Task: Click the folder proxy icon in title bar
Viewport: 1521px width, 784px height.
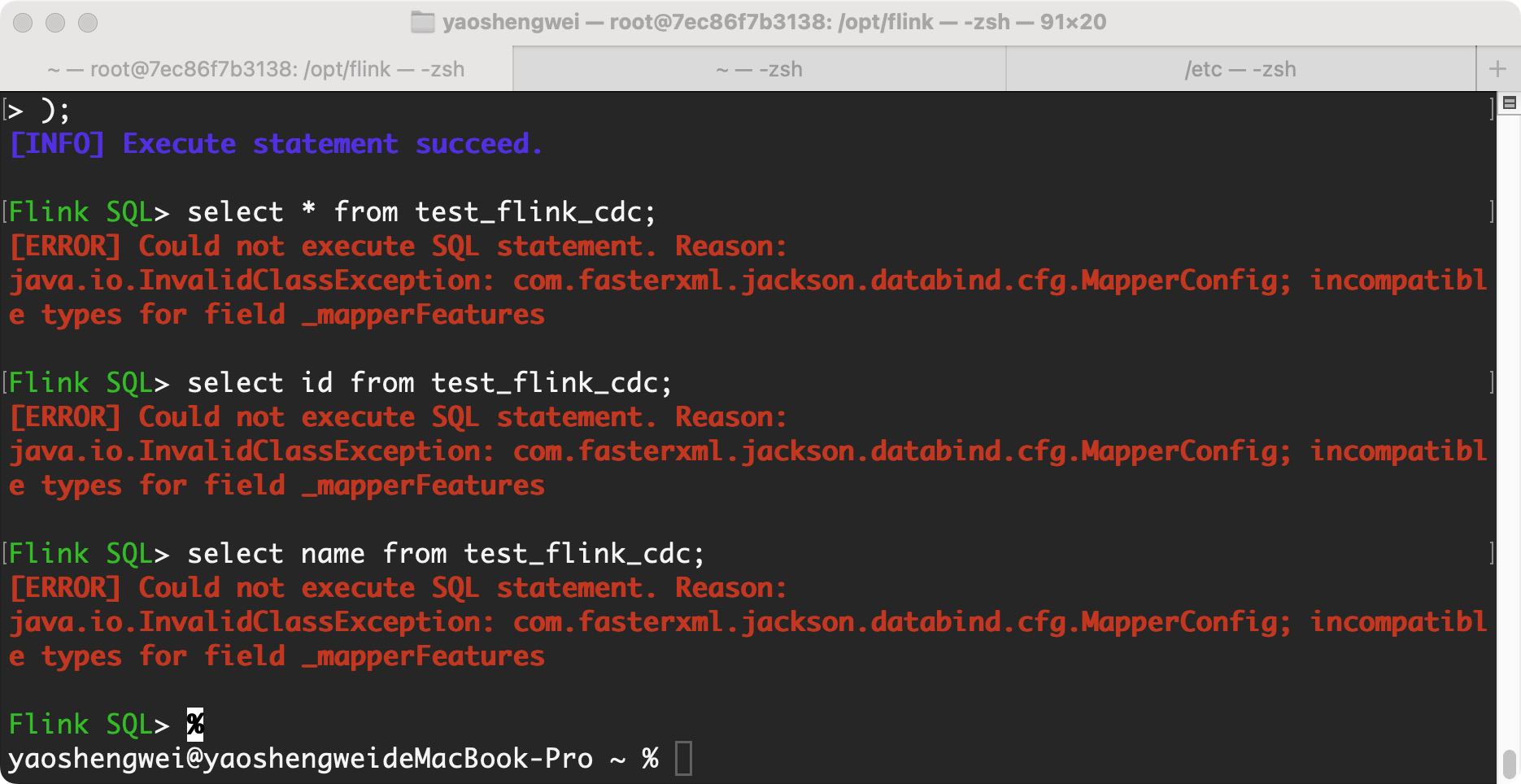Action: coord(422,22)
